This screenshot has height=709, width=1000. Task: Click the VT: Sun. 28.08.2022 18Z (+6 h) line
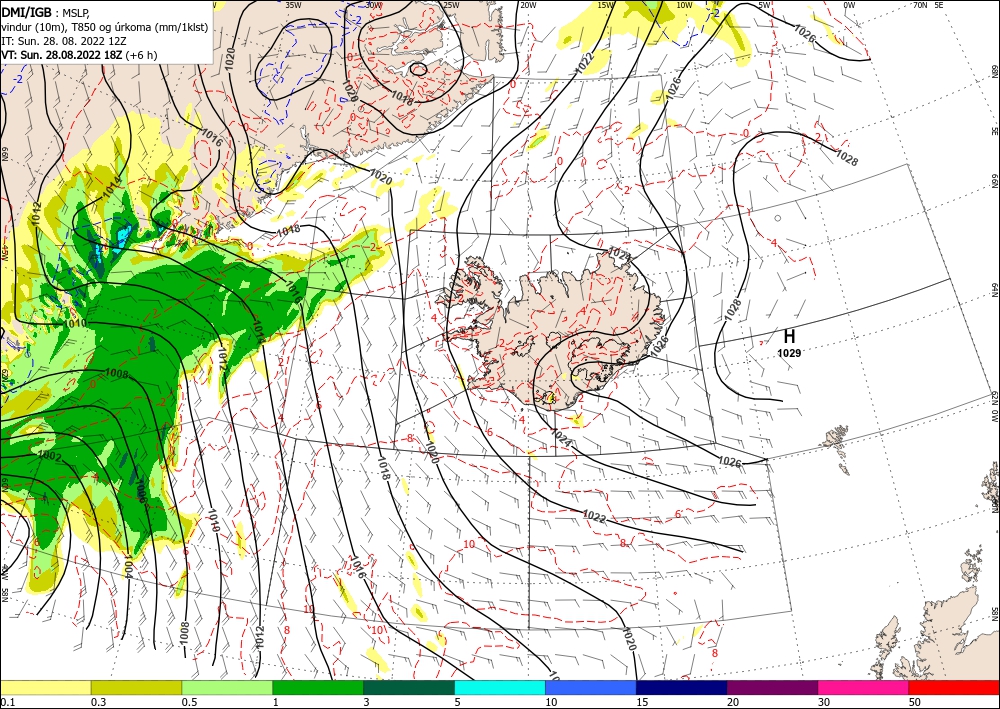(79, 55)
